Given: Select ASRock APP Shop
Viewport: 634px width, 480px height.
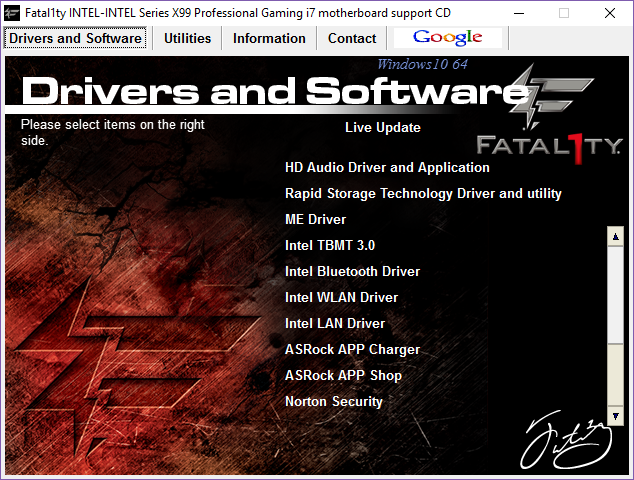Looking at the screenshot, I should coord(343,376).
